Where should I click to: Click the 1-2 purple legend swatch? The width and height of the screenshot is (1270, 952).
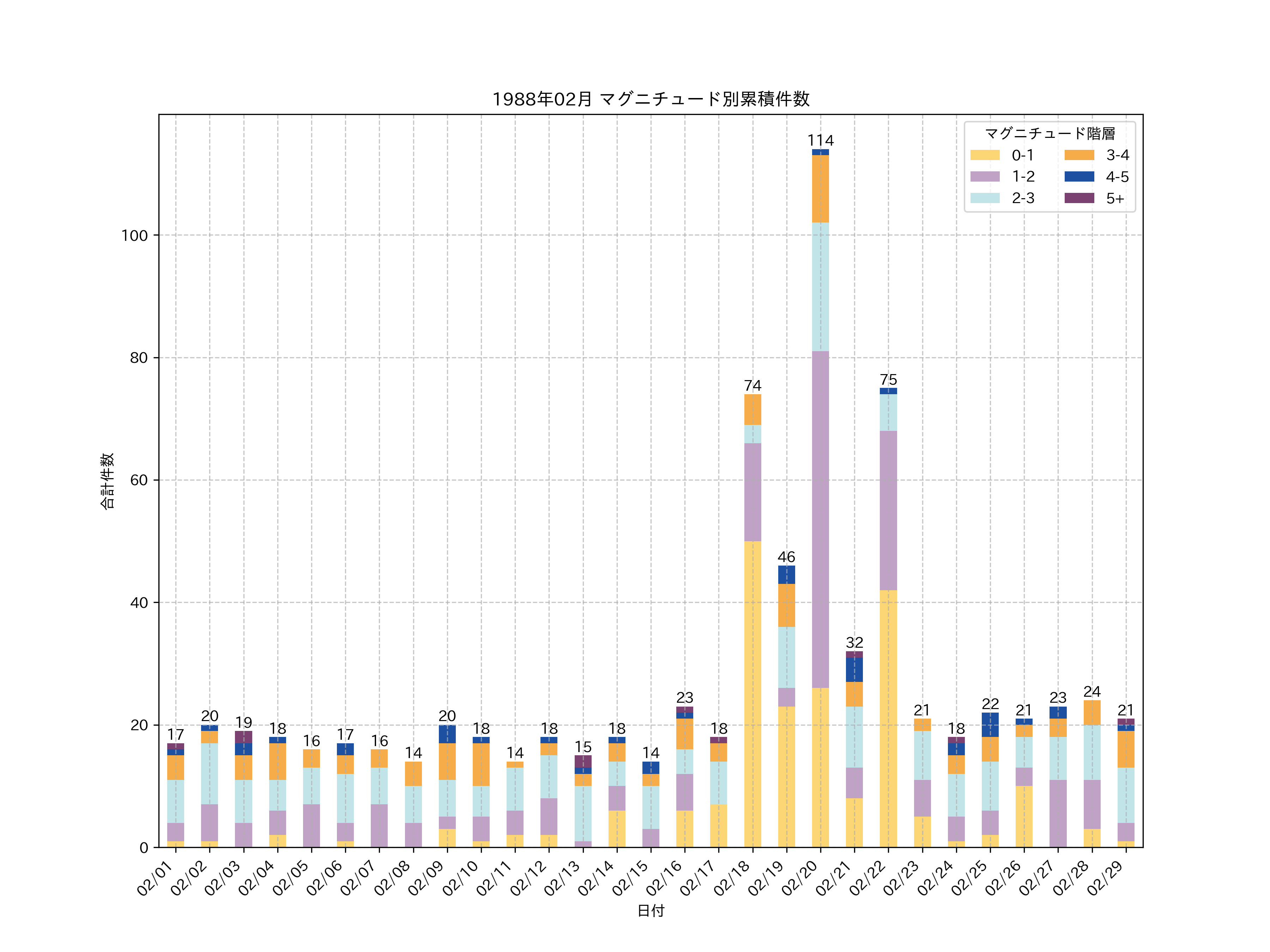[985, 176]
